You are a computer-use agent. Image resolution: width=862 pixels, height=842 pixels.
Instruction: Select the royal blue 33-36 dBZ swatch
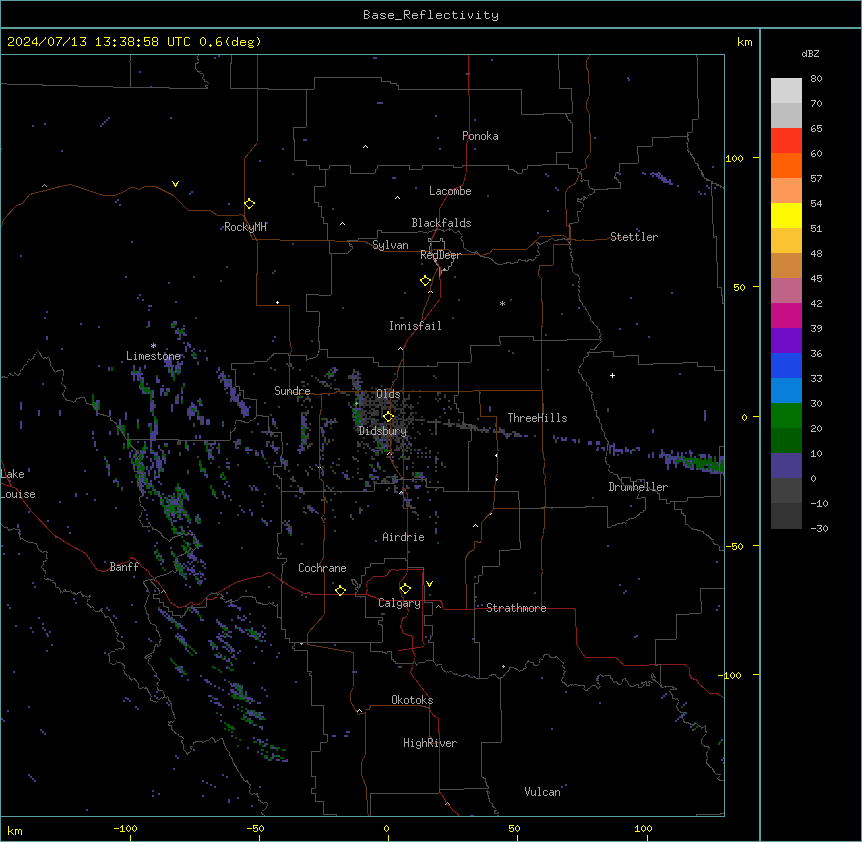click(786, 365)
